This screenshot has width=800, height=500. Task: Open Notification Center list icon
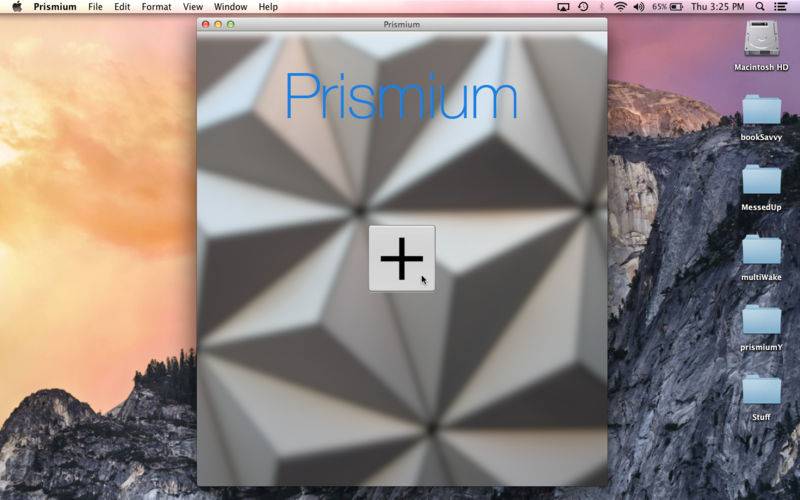(781, 7)
